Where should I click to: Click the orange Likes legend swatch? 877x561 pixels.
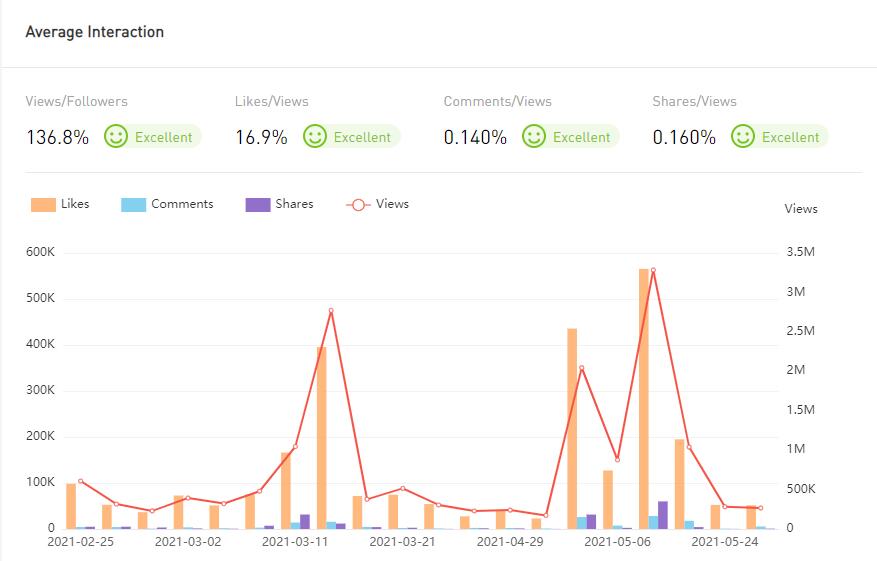(43, 204)
